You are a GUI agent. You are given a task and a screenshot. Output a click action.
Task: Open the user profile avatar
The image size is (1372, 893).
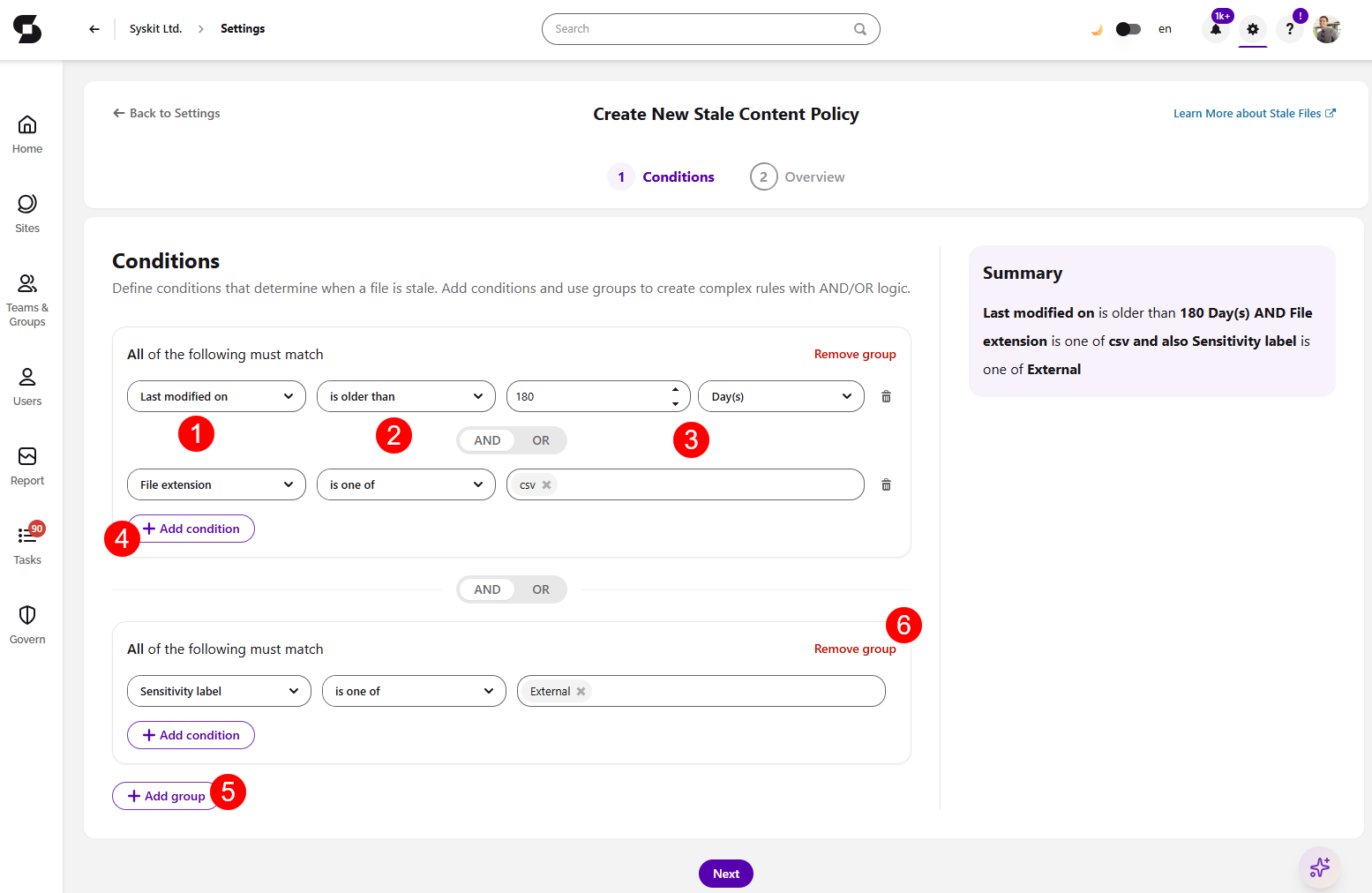click(x=1327, y=29)
